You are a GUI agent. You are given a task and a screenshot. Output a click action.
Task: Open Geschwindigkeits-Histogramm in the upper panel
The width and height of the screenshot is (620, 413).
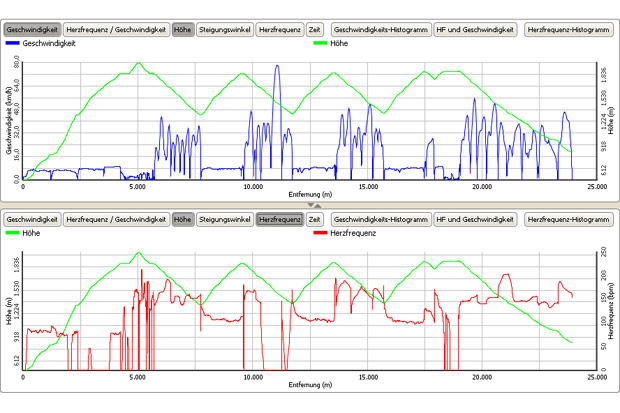click(380, 30)
